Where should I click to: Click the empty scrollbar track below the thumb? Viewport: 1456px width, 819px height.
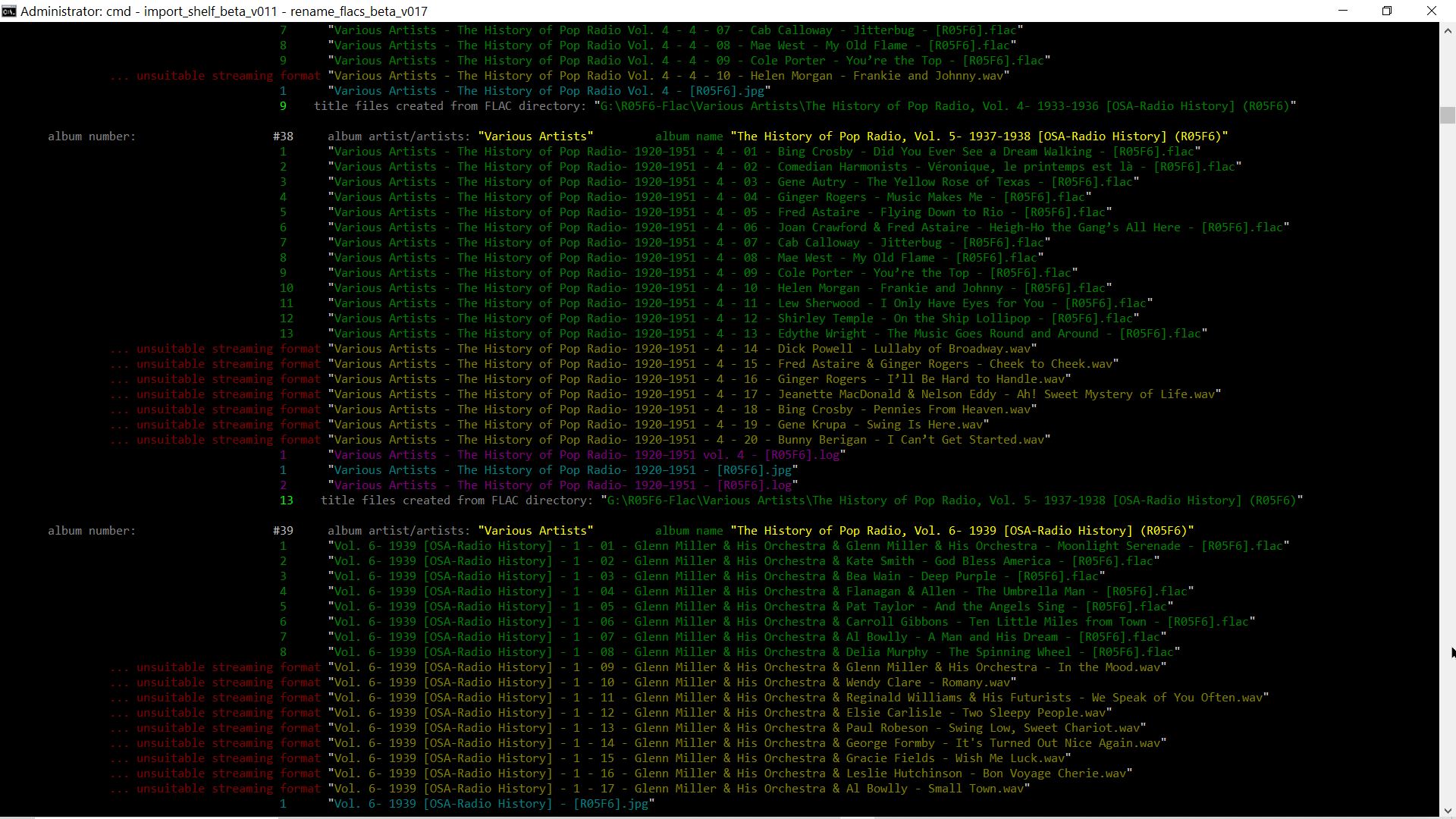tap(1448, 455)
